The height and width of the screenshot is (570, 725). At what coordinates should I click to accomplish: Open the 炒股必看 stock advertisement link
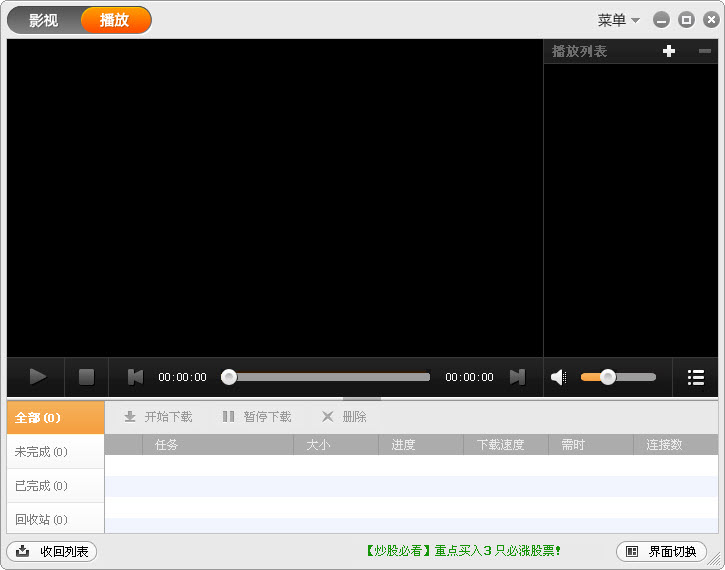pos(462,550)
